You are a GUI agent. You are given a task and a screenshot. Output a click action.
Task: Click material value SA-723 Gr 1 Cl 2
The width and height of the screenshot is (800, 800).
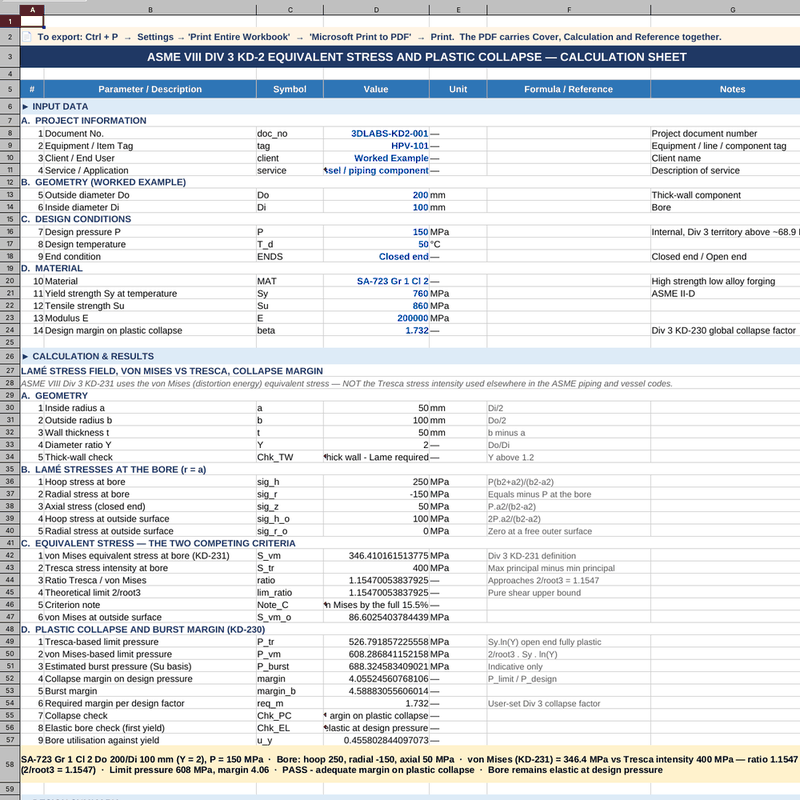(392, 281)
